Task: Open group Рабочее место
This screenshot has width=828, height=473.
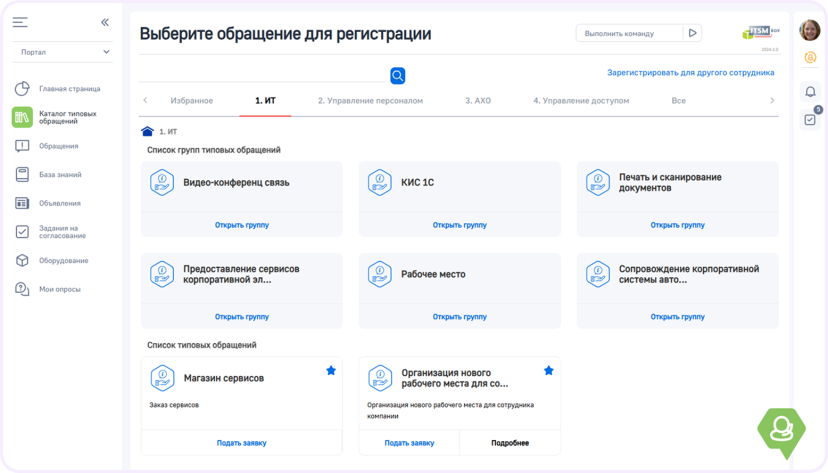Action: (x=459, y=317)
